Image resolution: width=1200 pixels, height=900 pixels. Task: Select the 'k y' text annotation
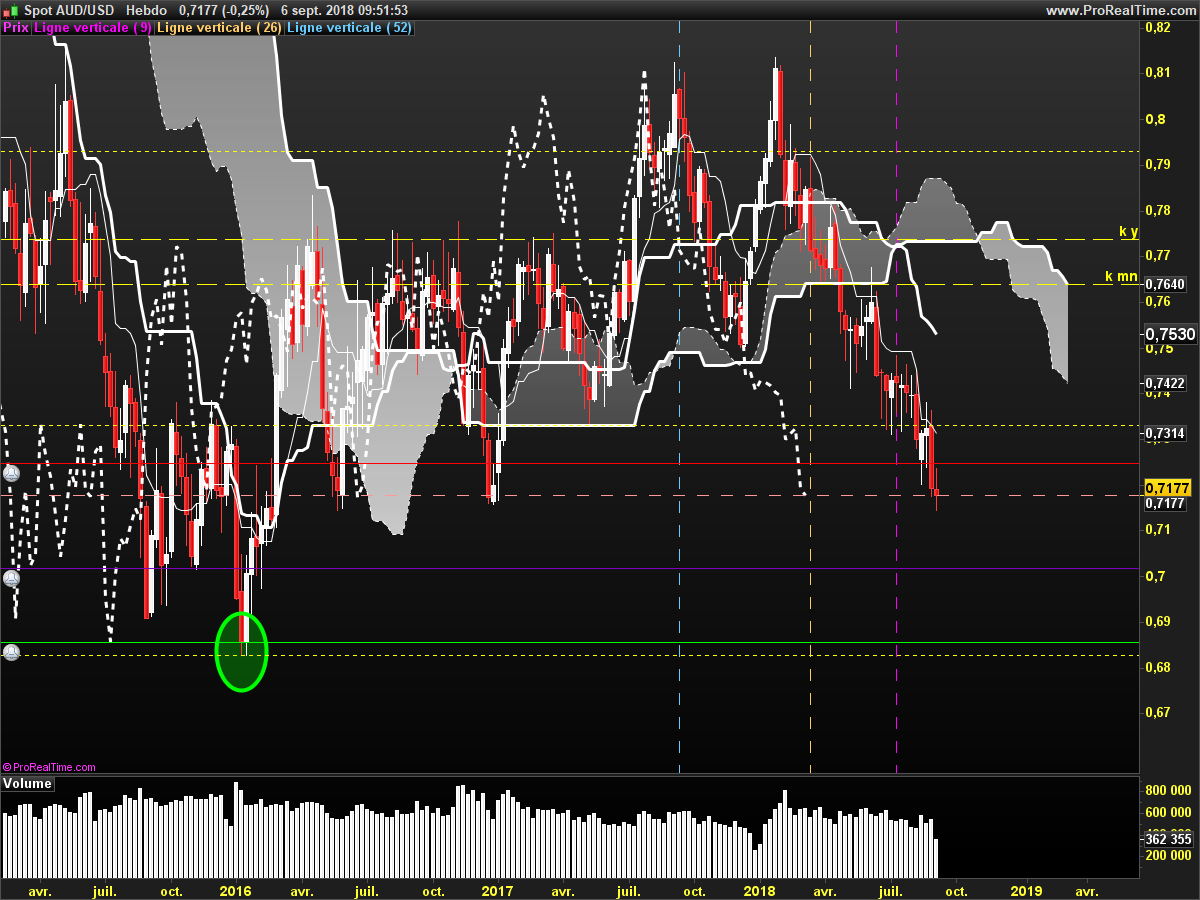(1128, 231)
